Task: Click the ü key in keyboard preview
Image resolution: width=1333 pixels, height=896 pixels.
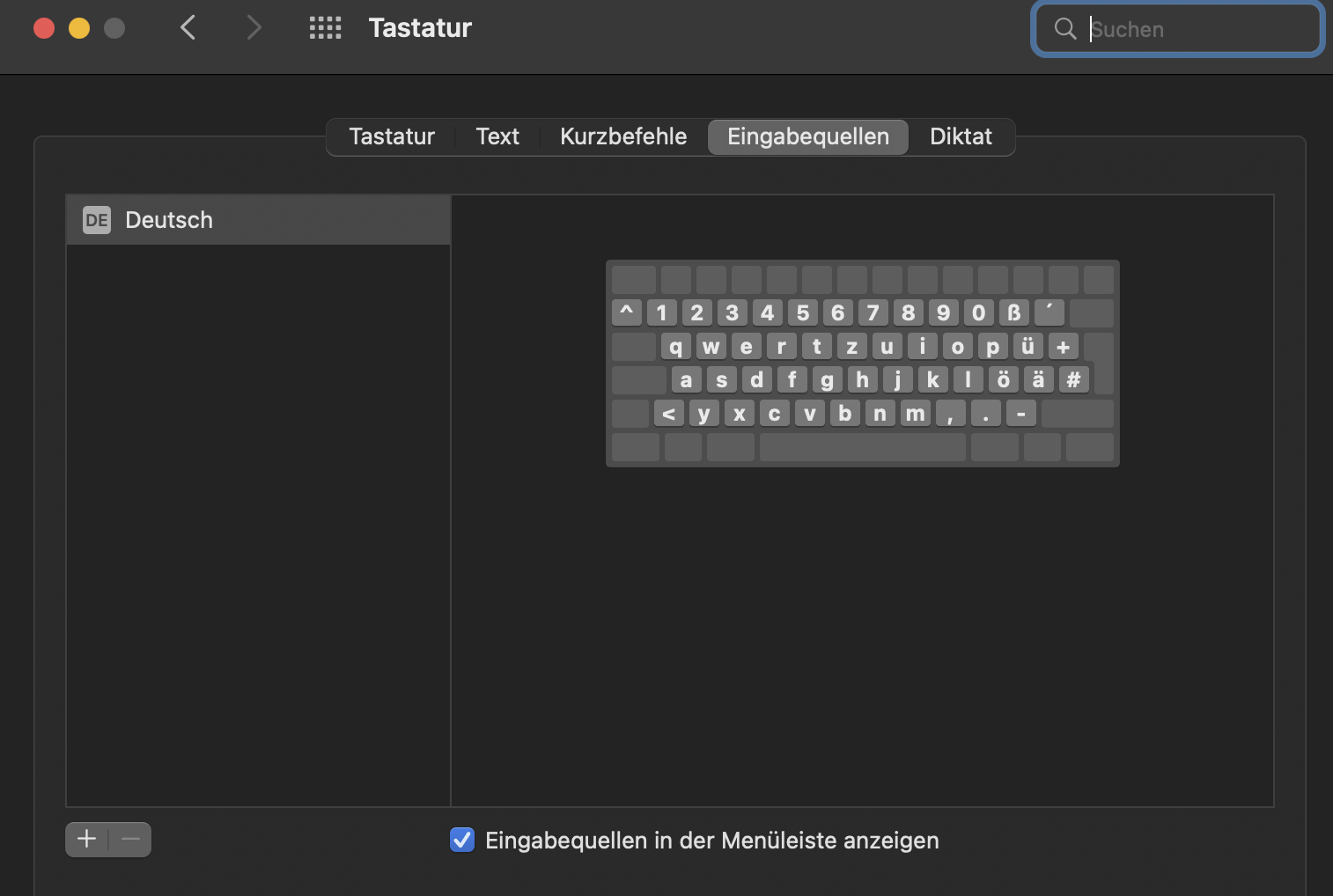Action: pos(1027,346)
